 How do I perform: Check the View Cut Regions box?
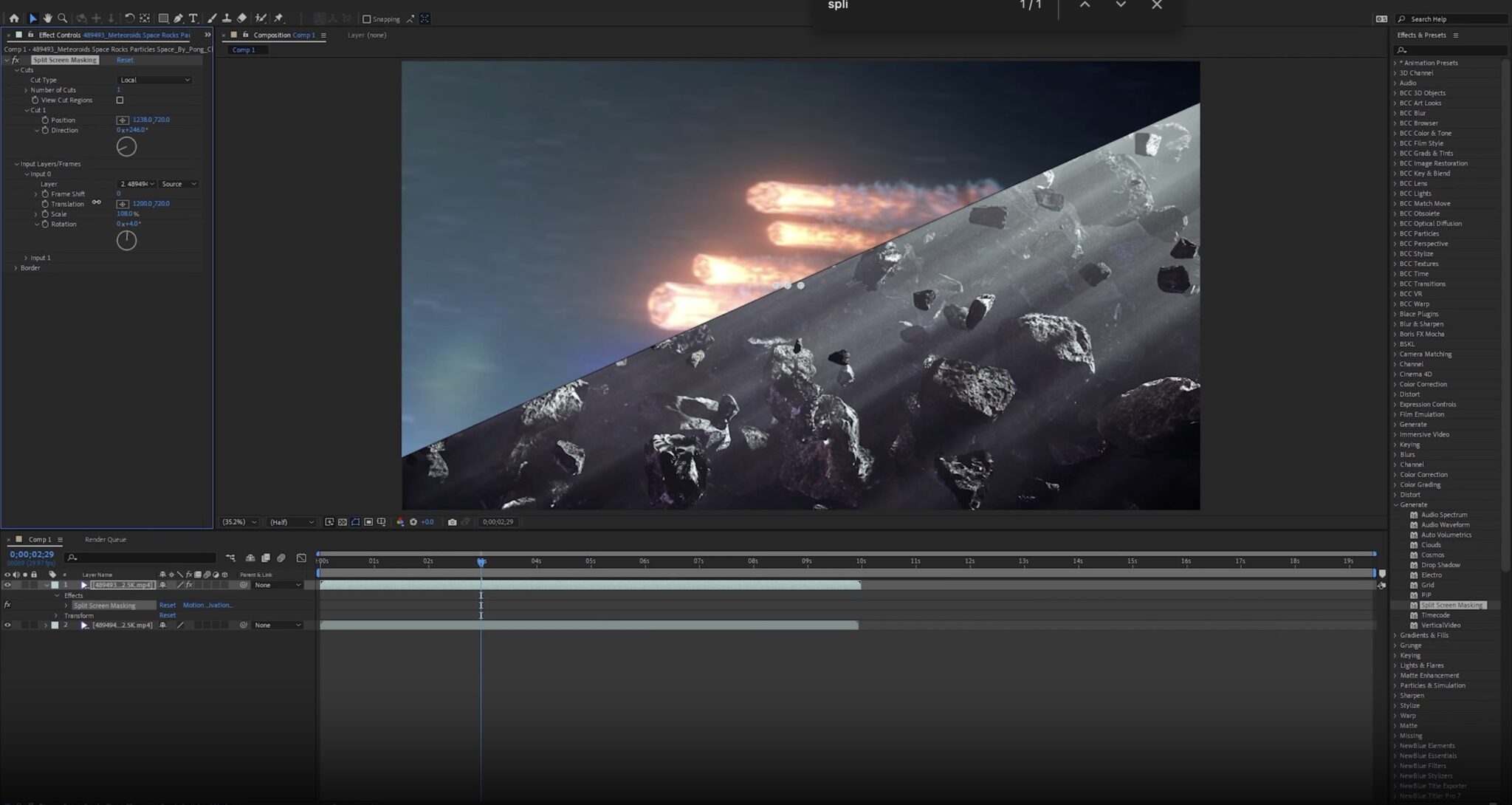(120, 100)
